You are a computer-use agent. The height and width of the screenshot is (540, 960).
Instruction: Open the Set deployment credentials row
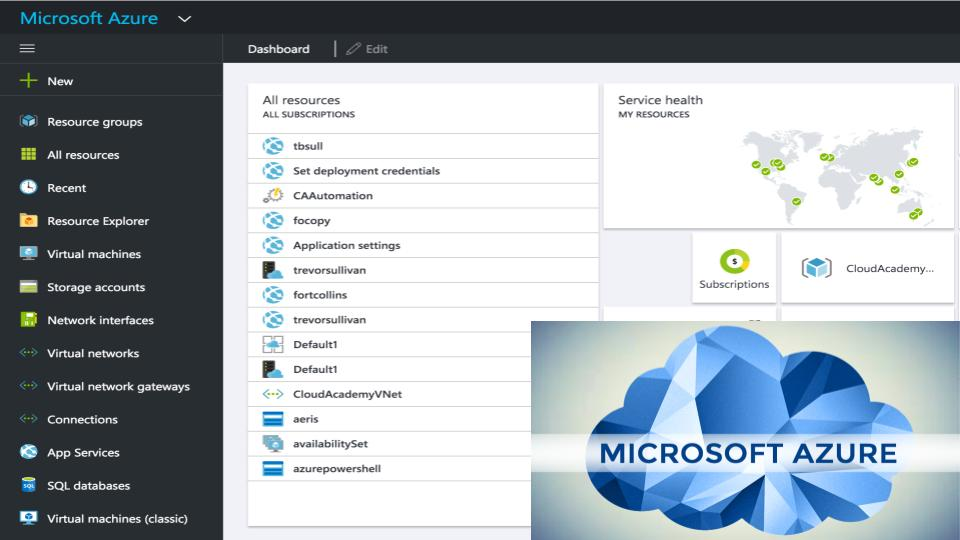423,171
